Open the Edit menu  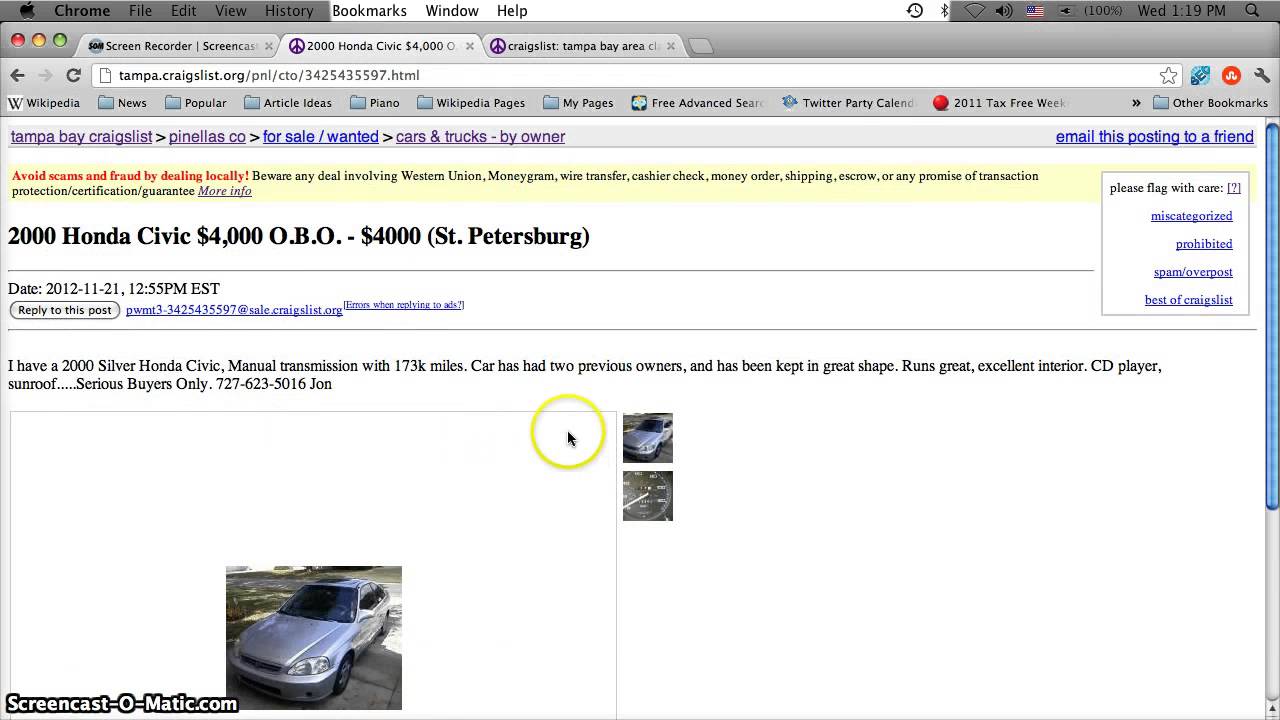pos(183,11)
